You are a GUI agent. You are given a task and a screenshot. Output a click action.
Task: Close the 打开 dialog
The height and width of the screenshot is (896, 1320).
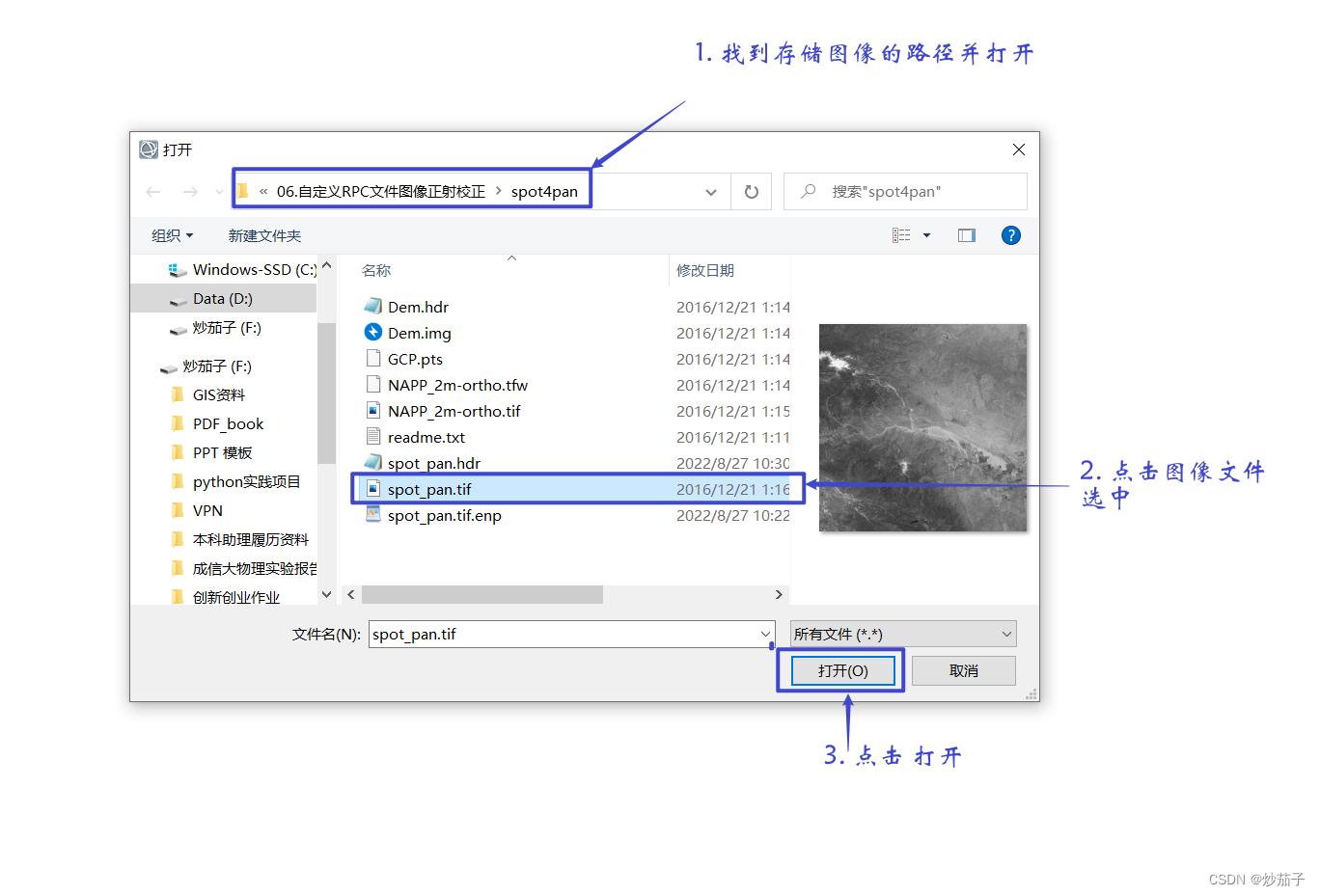(x=1019, y=149)
